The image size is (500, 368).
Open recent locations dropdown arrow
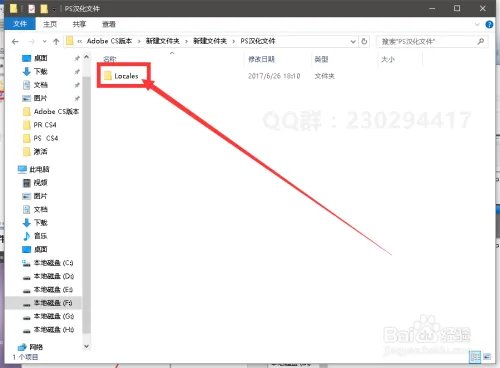(44, 42)
